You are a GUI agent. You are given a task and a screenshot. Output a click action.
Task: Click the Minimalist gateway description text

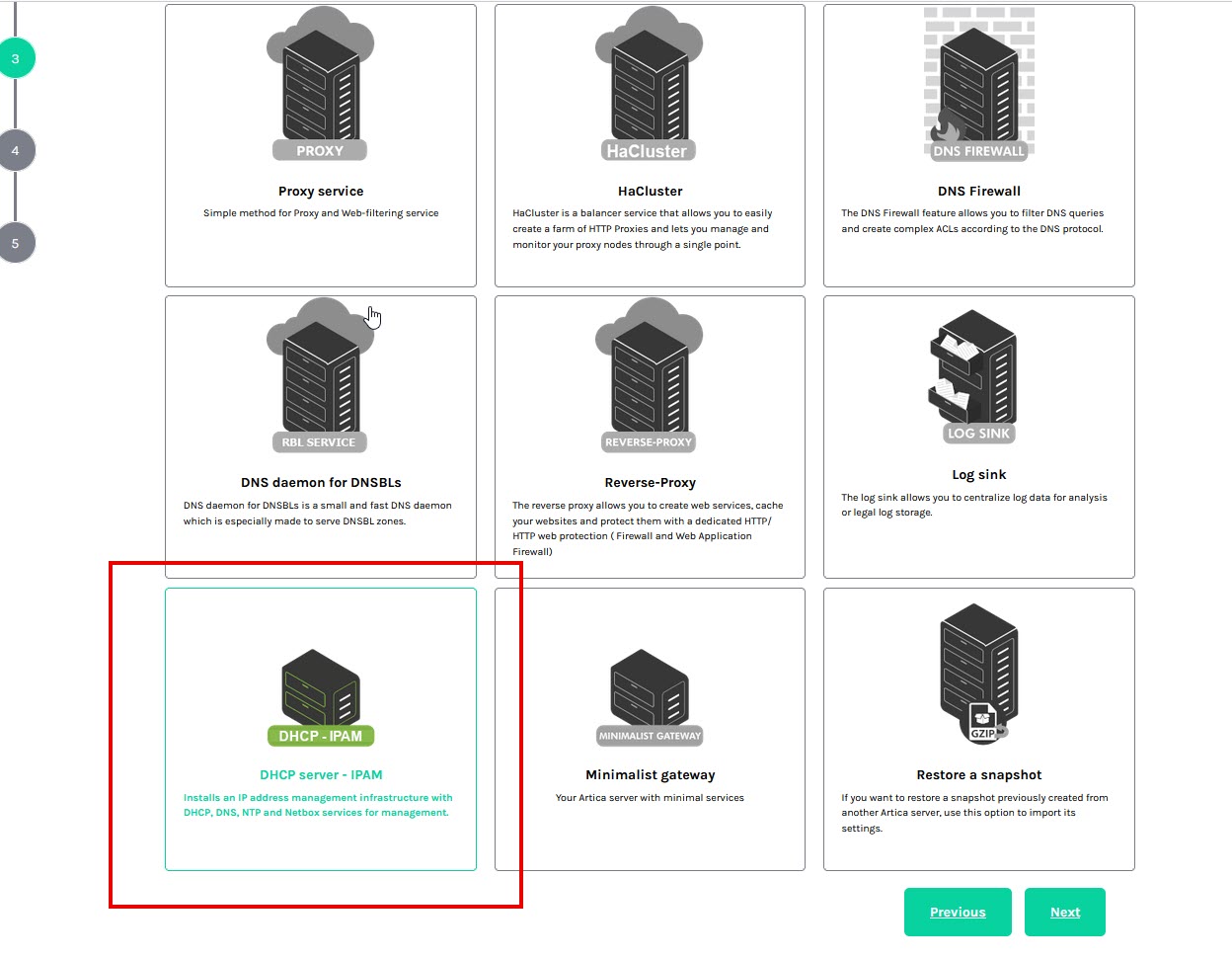point(650,798)
